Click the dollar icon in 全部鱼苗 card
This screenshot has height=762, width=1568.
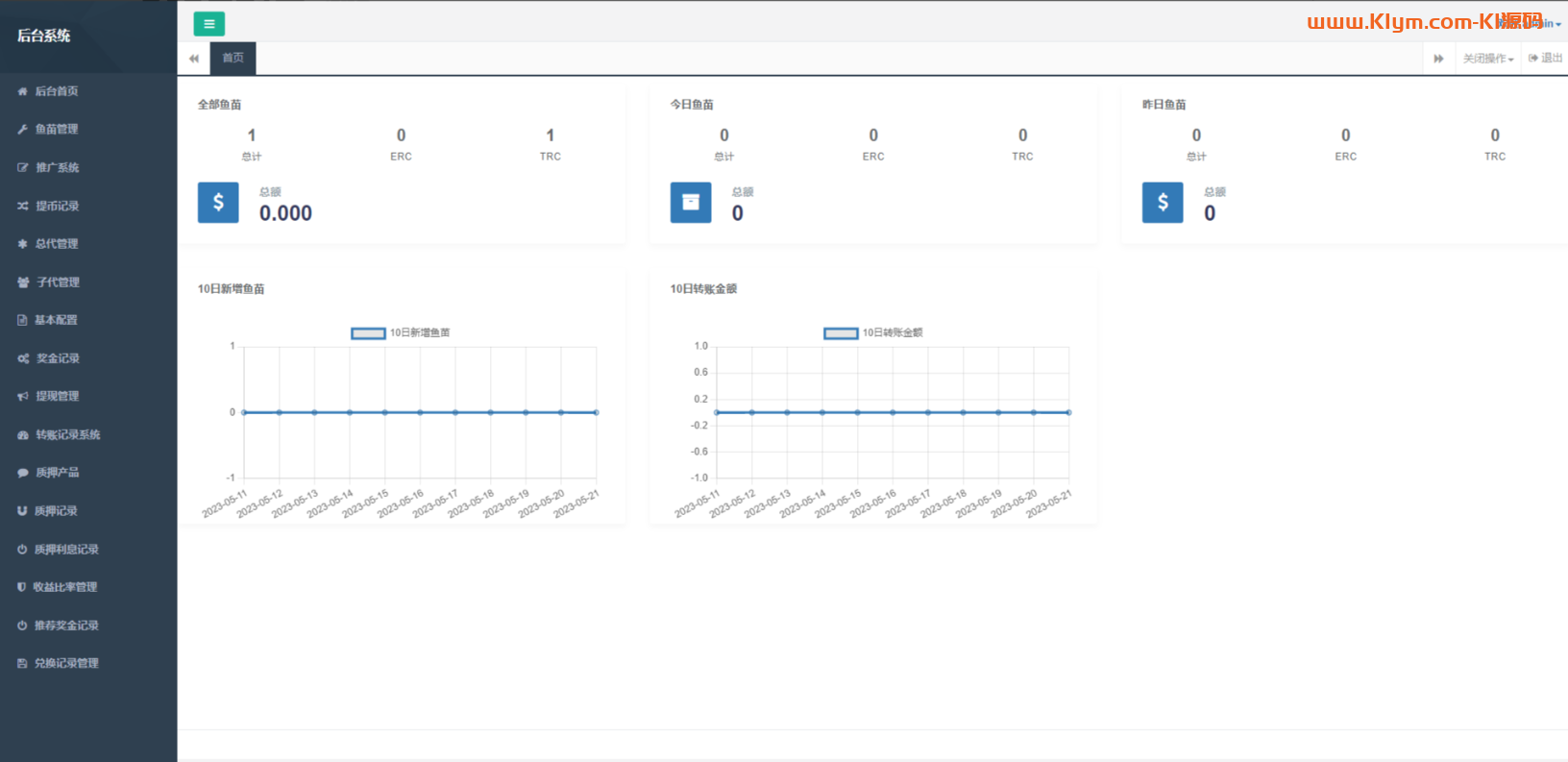[x=218, y=203]
